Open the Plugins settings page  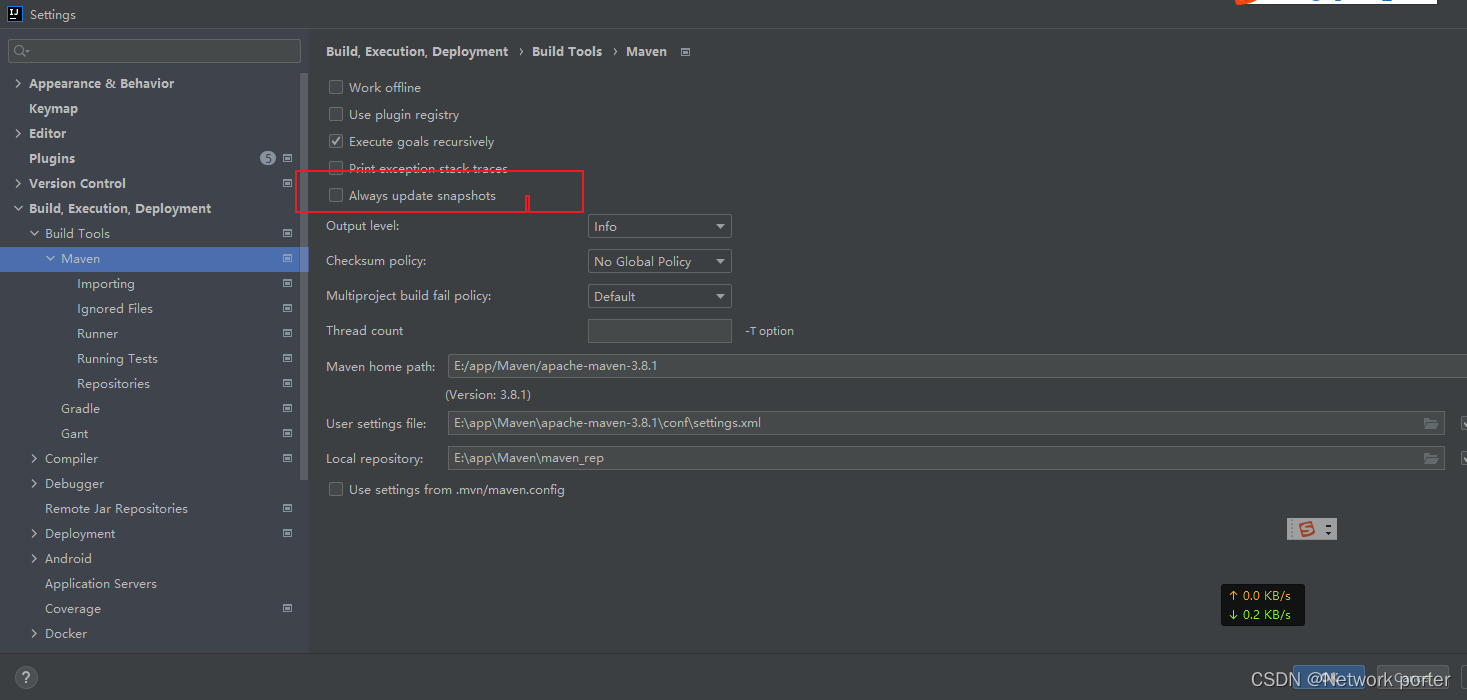[52, 159]
